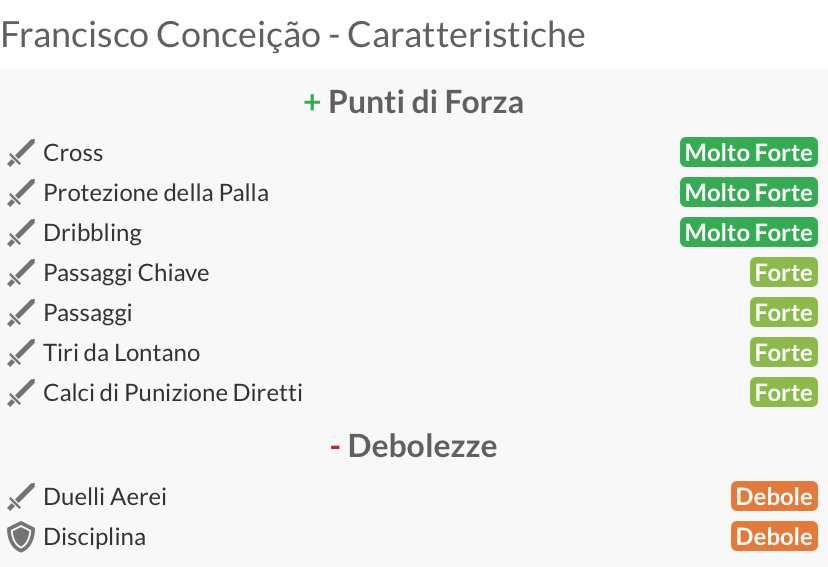Select the Passaggi characteristic label
The height and width of the screenshot is (567, 828).
[x=88, y=314]
